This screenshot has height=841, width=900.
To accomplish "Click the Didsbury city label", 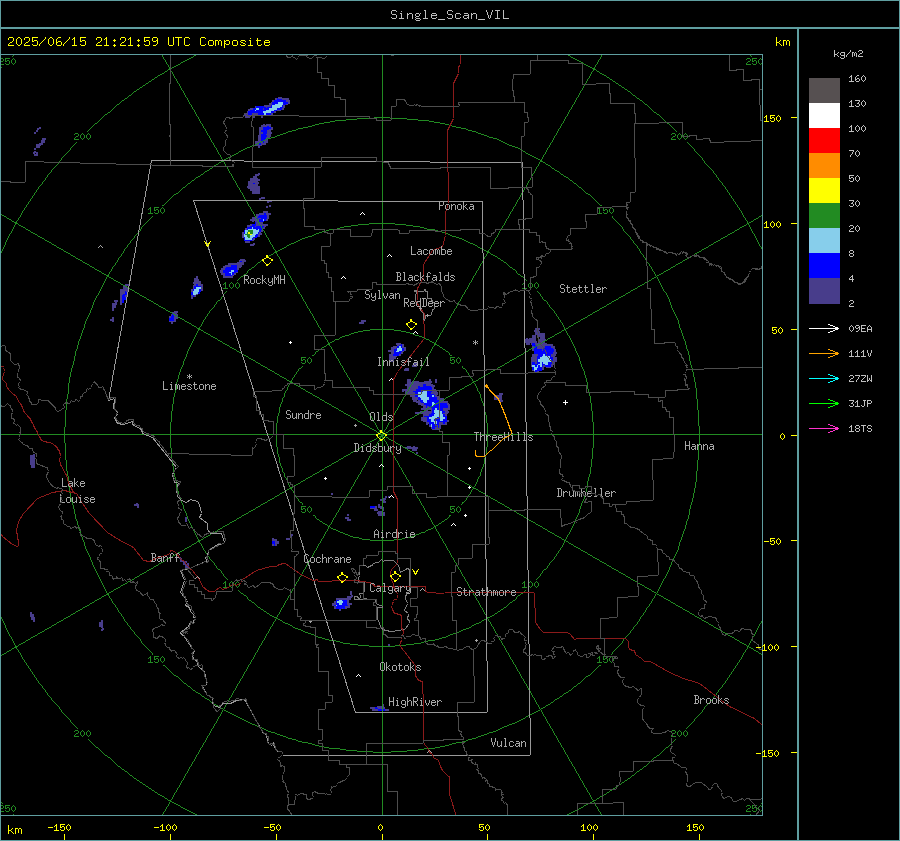I will [x=377, y=448].
